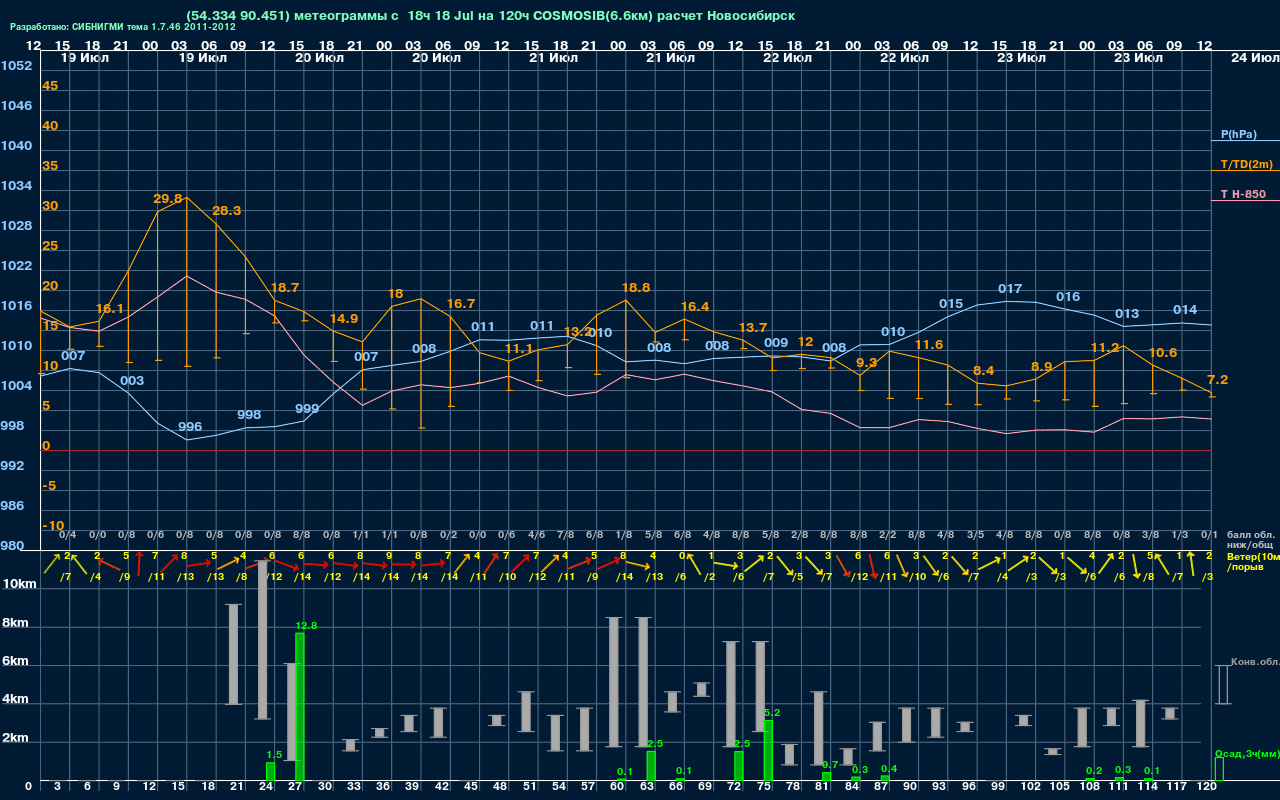Viewport: 1280px width, 800px height.
Task: Click the green 12.8 precipitation bar
Action: pyautogui.click(x=300, y=707)
